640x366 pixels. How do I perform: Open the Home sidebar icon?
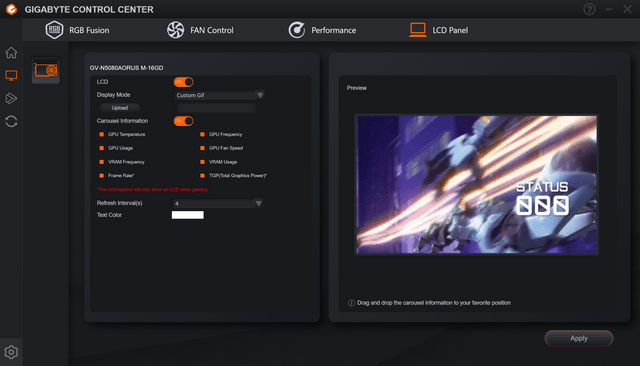pos(11,53)
